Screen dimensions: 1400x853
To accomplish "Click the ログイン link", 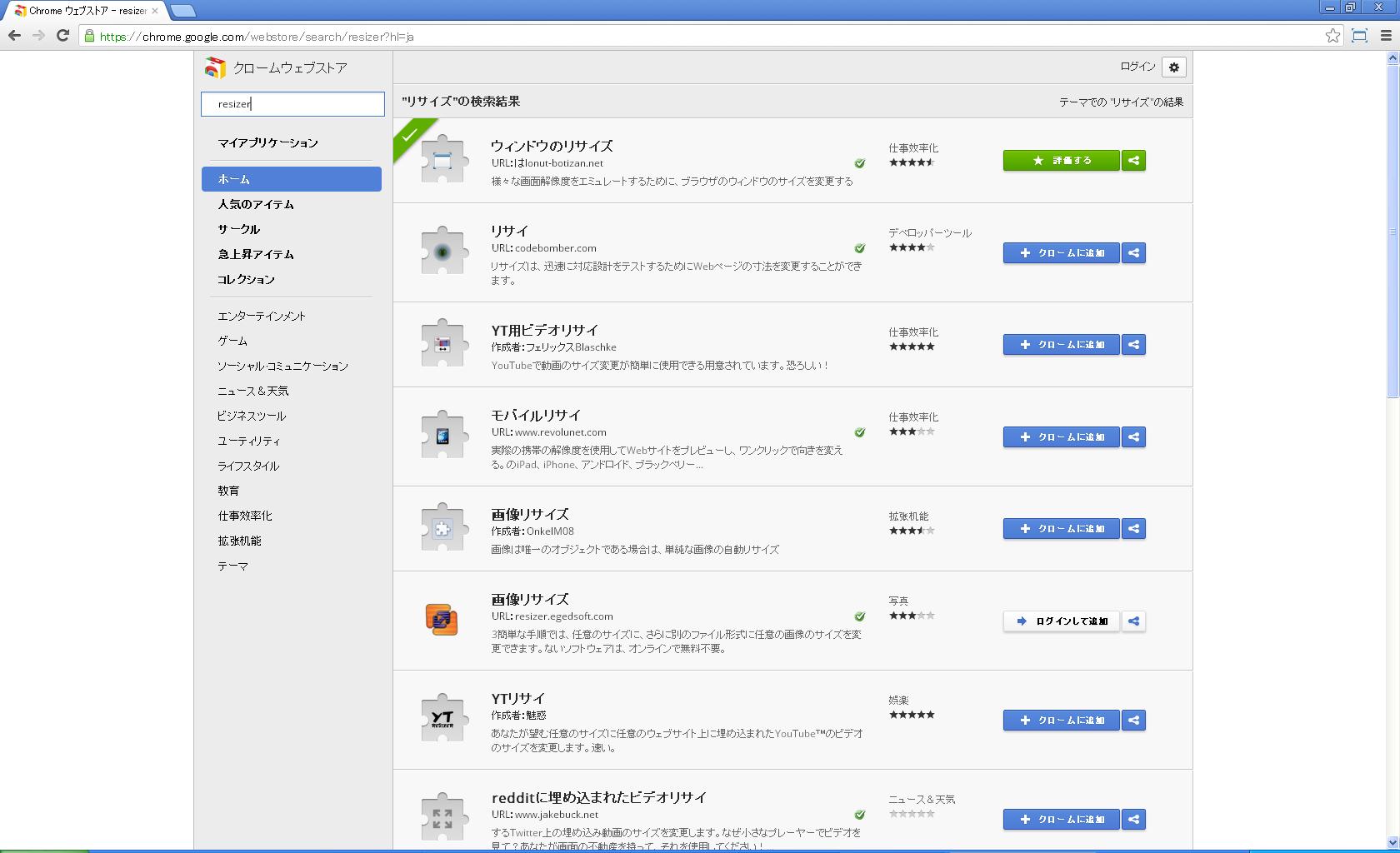I will coord(1137,67).
